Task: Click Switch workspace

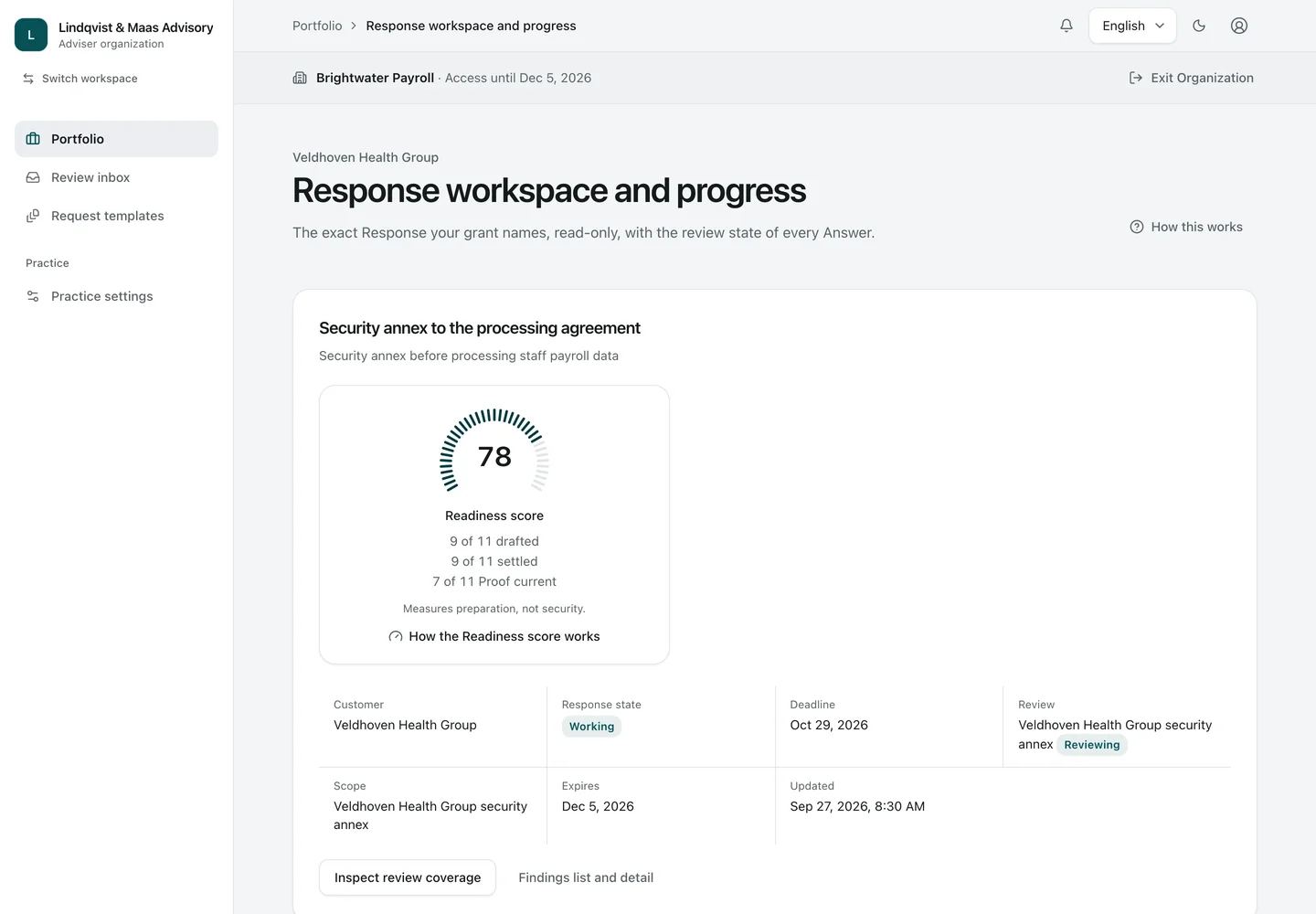Action: 80,79
